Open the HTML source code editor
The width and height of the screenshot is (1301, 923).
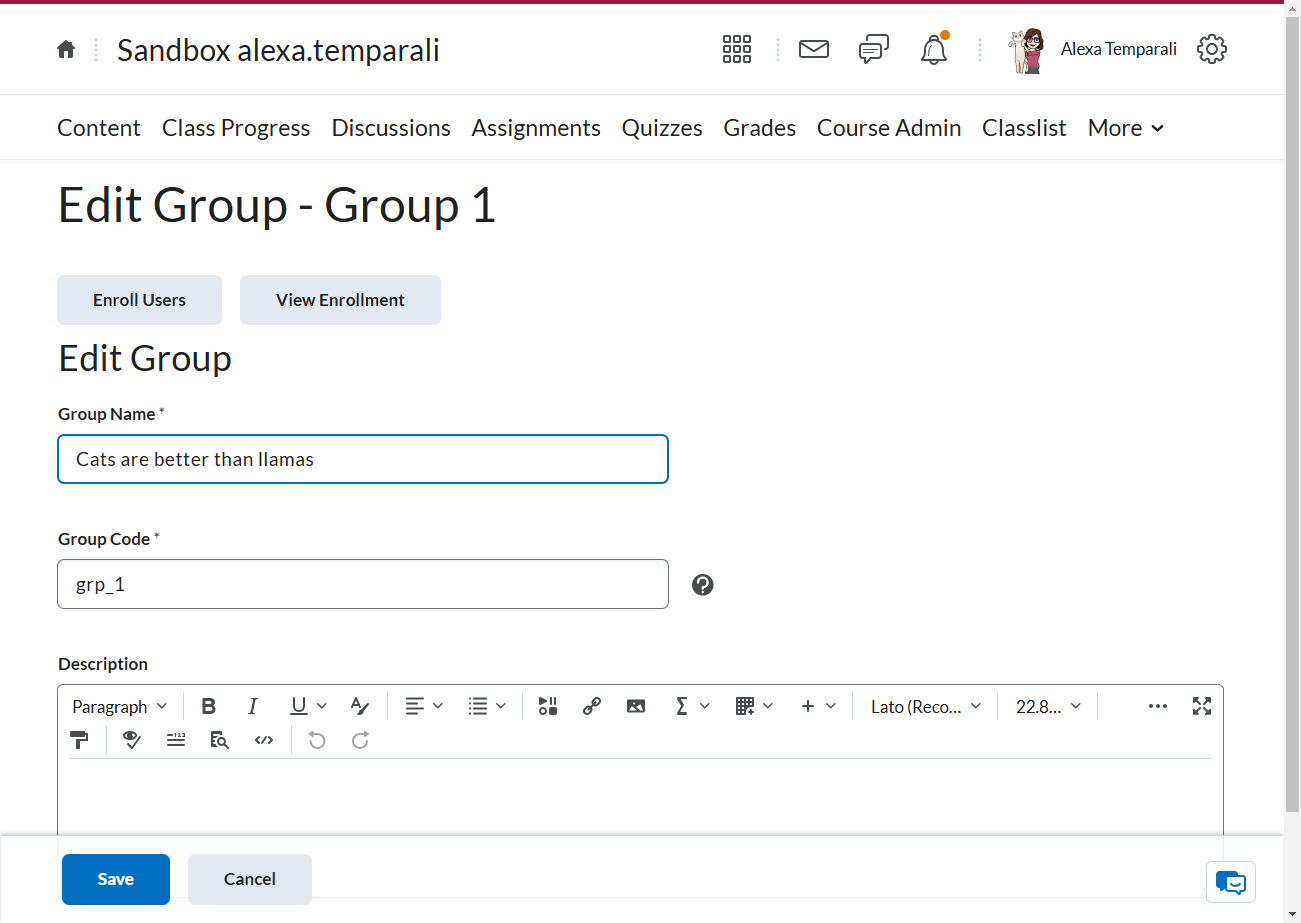coord(264,740)
